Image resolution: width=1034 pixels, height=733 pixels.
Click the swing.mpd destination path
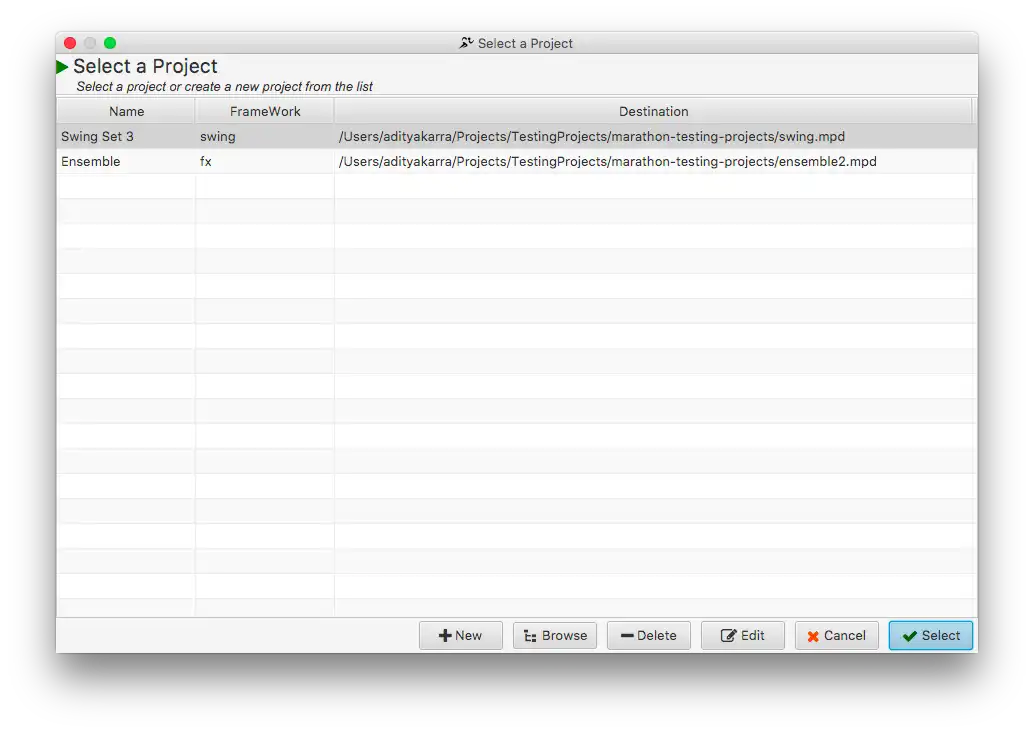[x=592, y=136]
